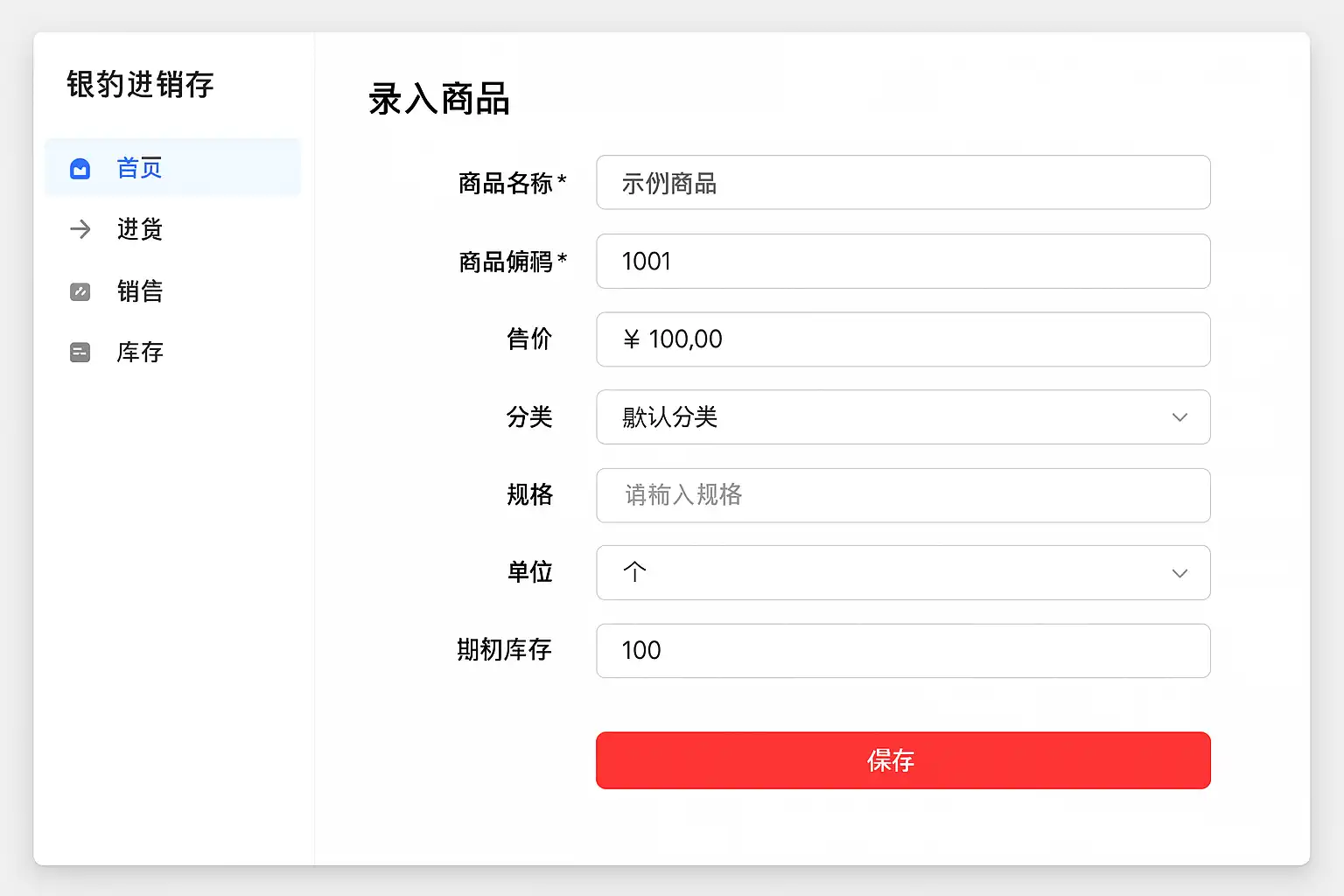Click the inventory icon beside 库存
The height and width of the screenshot is (896, 1344).
[80, 353]
